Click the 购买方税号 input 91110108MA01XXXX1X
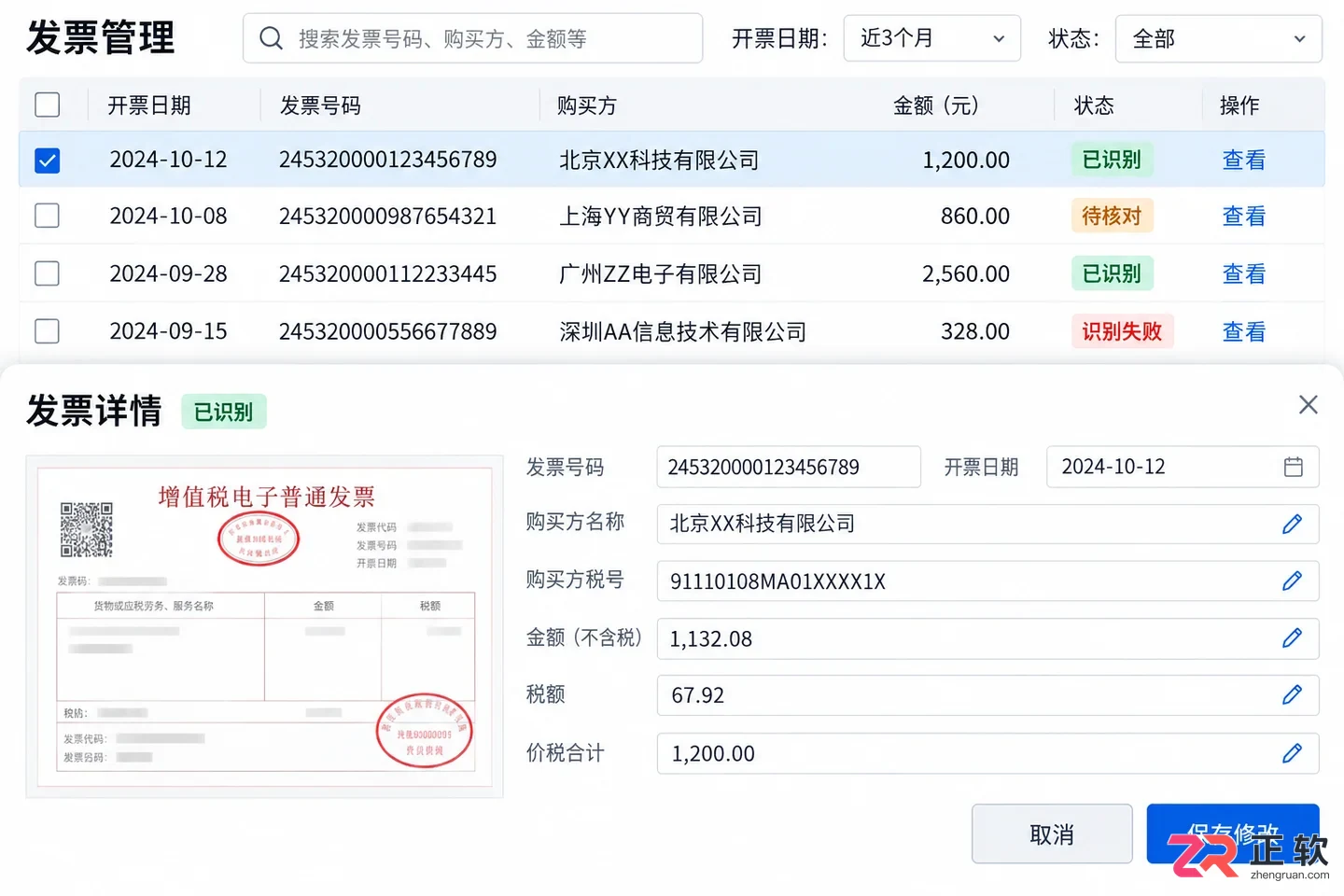Screen dimensions: 1344x896 (x=987, y=581)
